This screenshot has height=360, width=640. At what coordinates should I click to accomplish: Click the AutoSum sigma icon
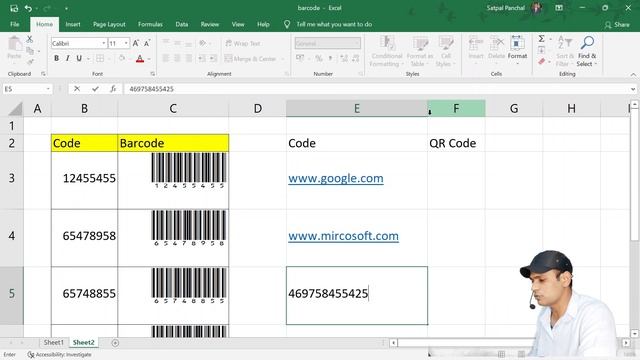click(x=541, y=38)
